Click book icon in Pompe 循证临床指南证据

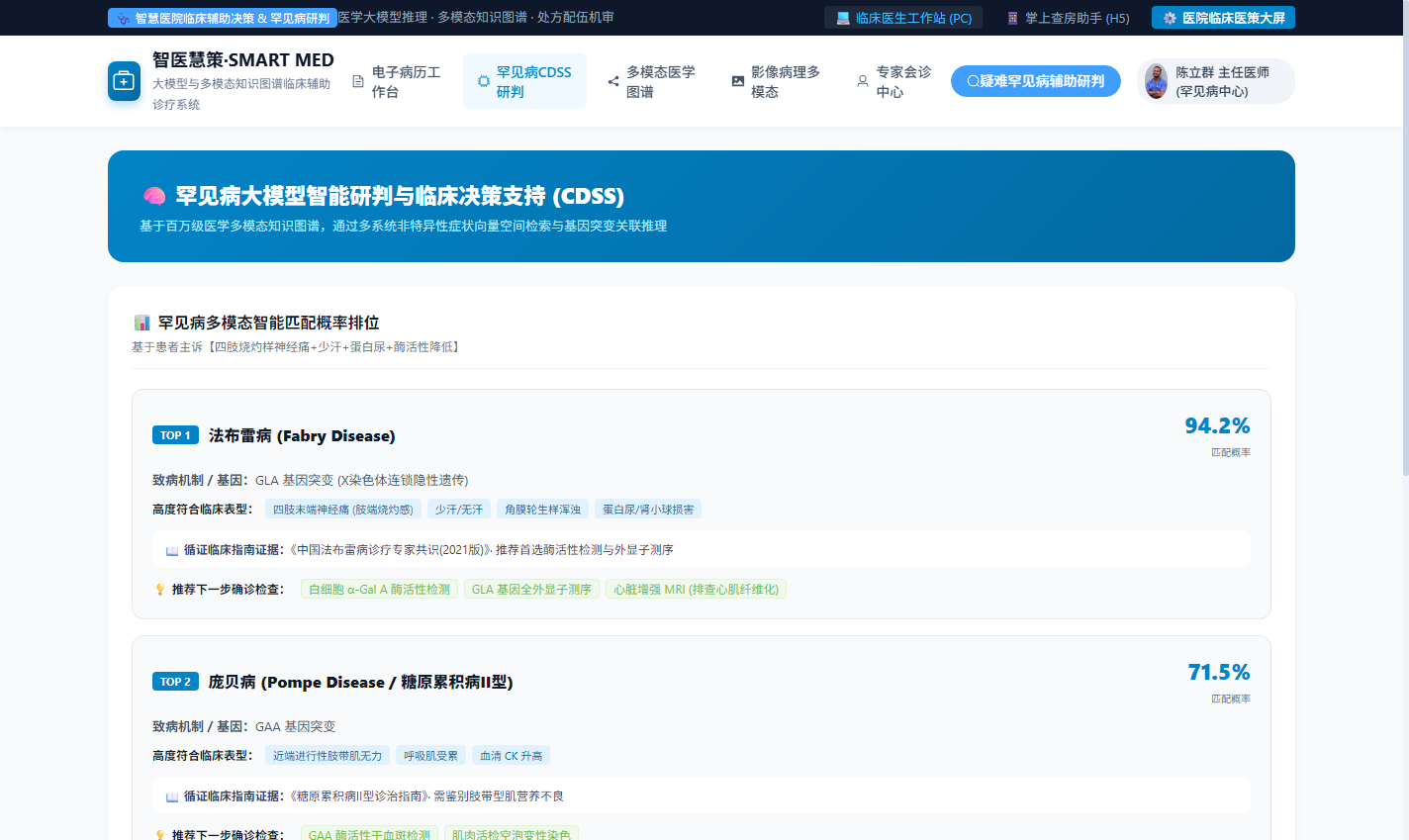point(172,796)
